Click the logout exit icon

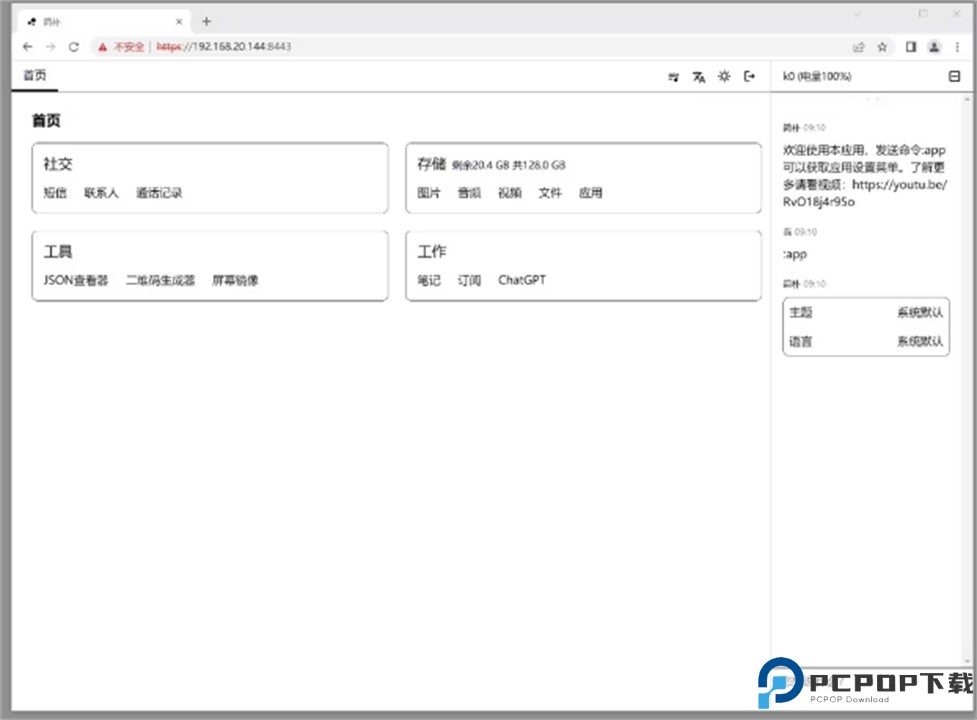coord(749,77)
